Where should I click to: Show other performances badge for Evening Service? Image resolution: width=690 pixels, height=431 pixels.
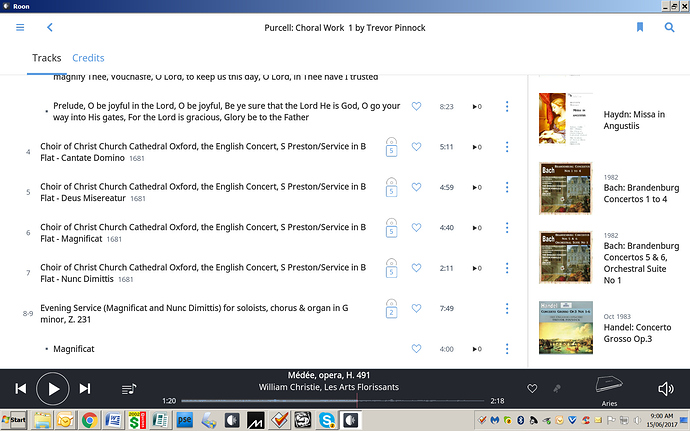pyautogui.click(x=391, y=309)
